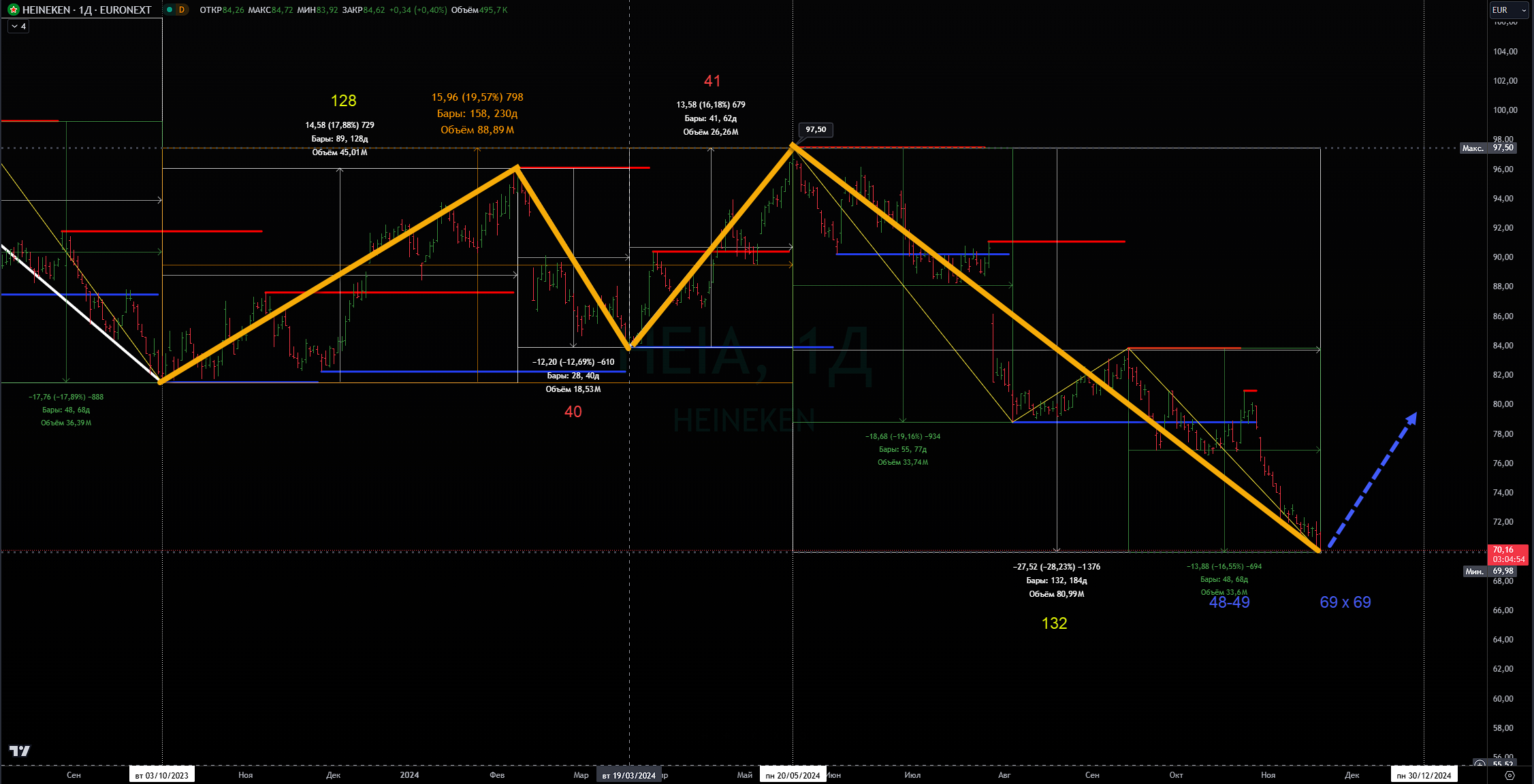Select the blue 48-49 annotation
1534x784 pixels.
pos(1229,602)
